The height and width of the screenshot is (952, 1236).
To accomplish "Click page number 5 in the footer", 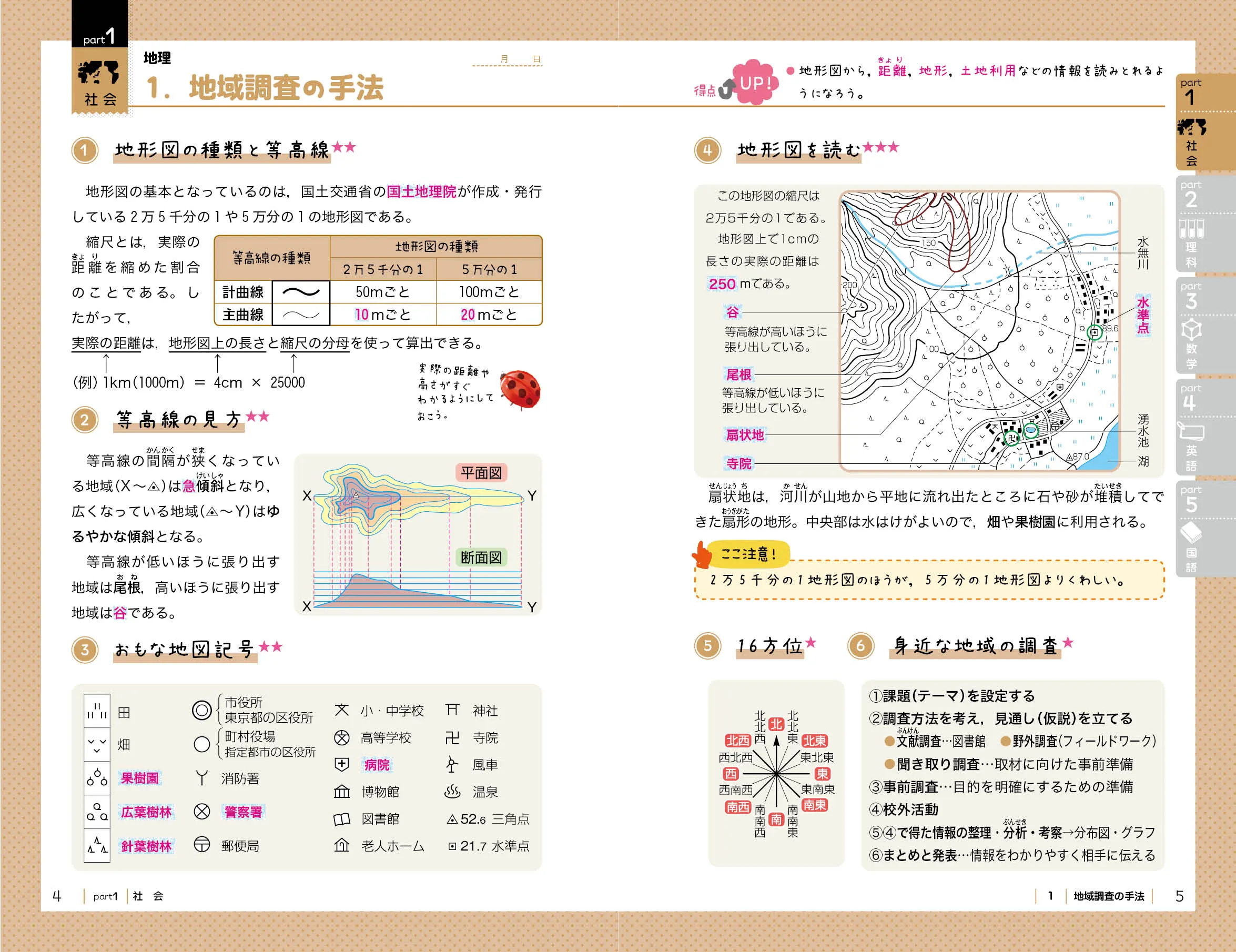I will (1179, 896).
